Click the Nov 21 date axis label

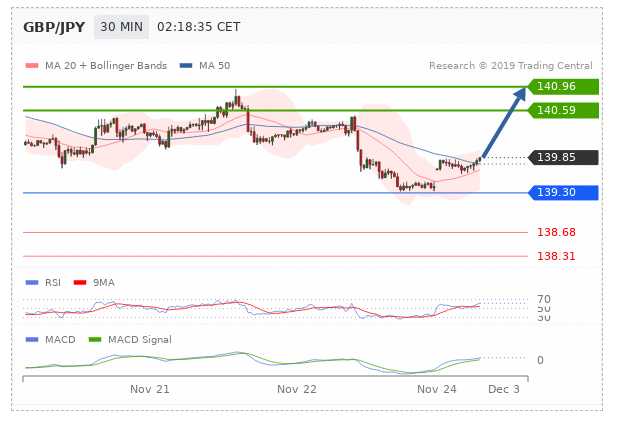[150, 390]
